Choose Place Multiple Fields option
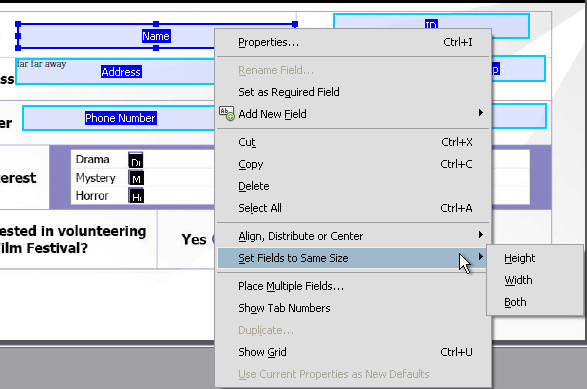Viewport: 587px width, 389px height. [x=353, y=286]
